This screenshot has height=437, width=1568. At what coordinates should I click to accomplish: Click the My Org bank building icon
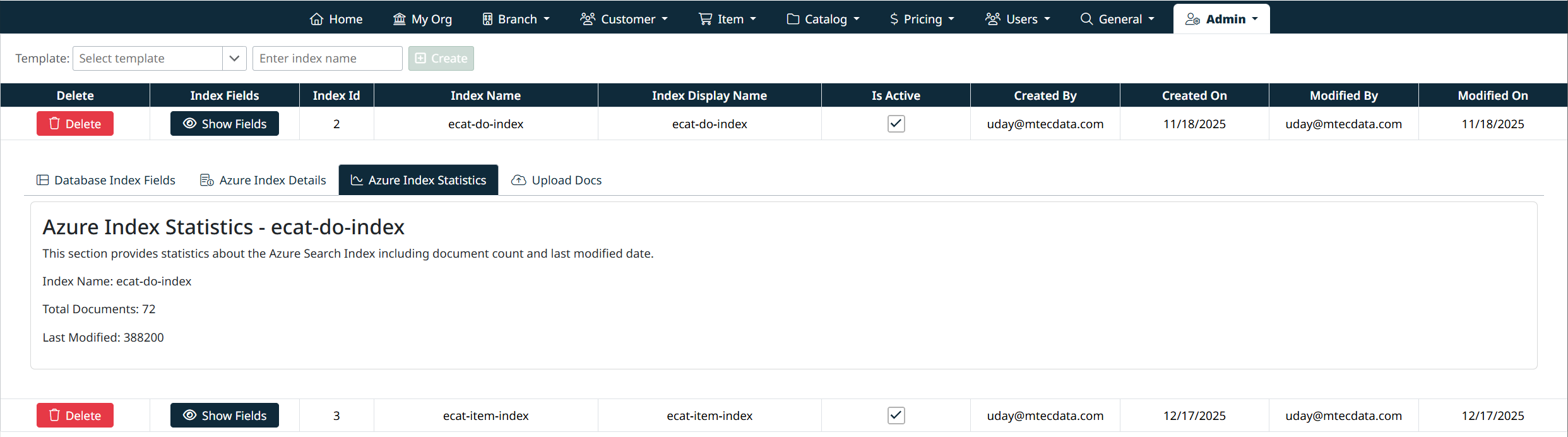point(399,19)
